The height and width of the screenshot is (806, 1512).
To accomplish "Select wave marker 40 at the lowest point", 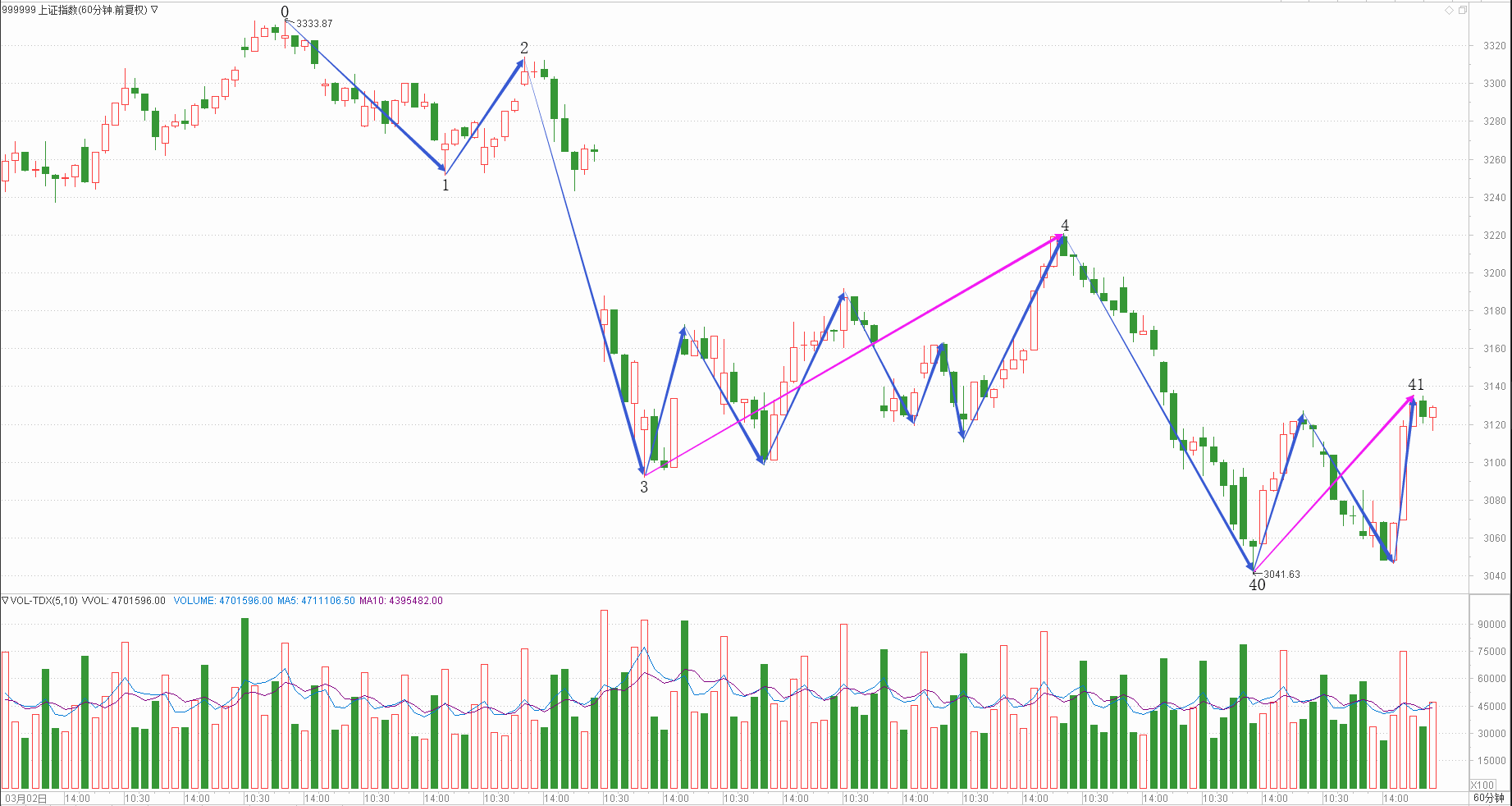I will click(1257, 584).
